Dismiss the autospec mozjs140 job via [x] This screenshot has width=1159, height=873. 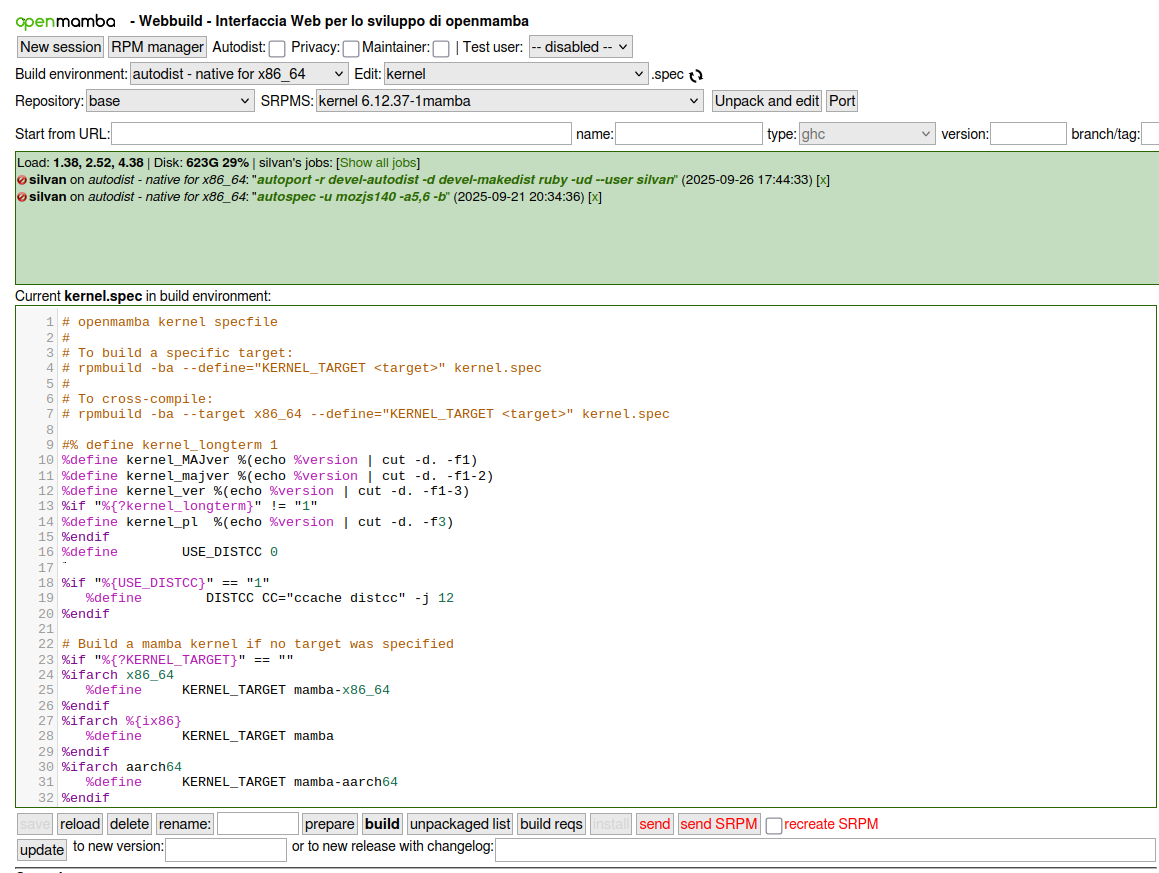594,197
